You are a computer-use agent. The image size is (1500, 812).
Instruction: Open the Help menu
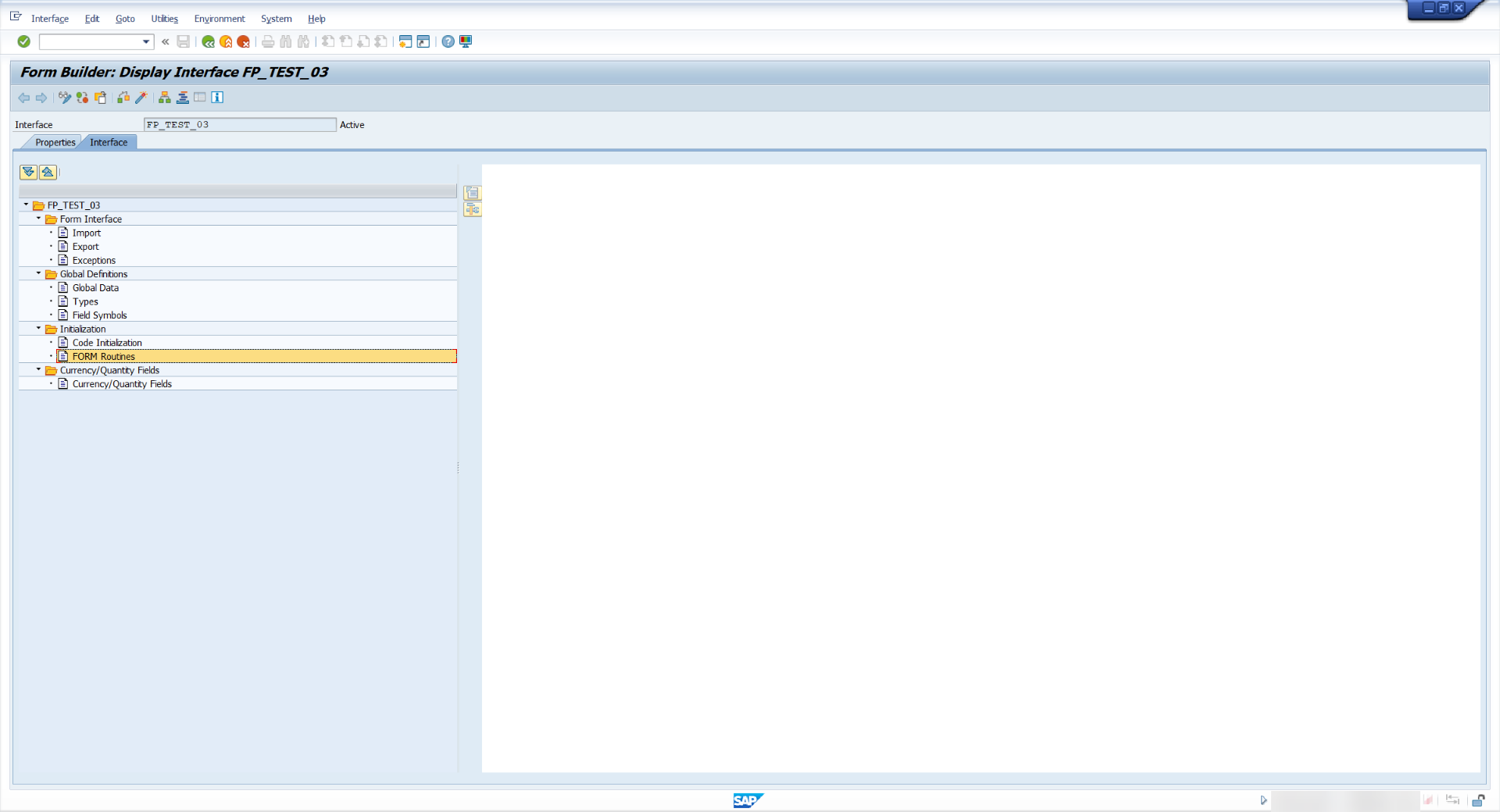click(316, 19)
